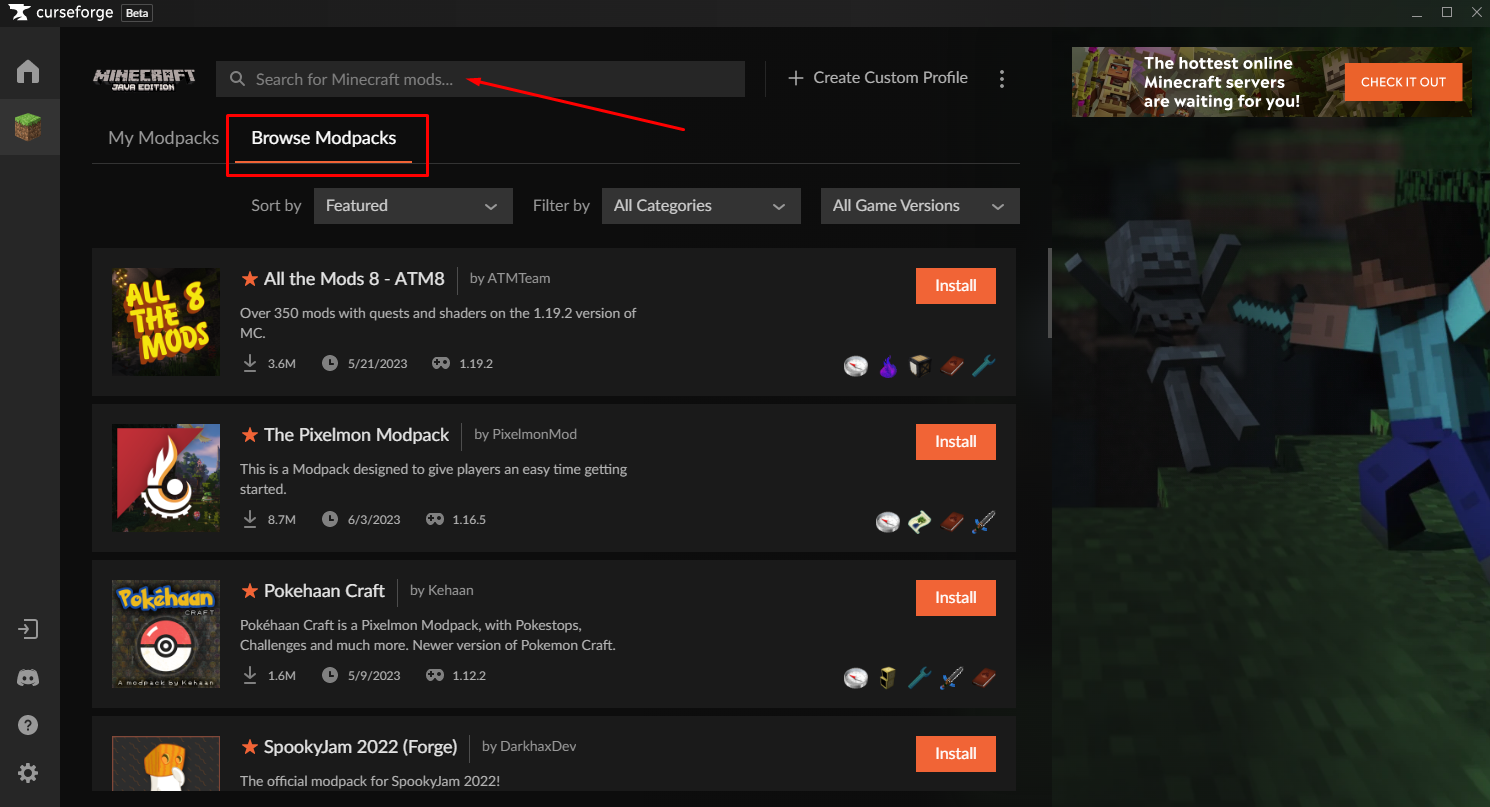The width and height of the screenshot is (1490, 807).
Task: Click the red book icon on Pixelmon Modpack
Action: click(952, 522)
